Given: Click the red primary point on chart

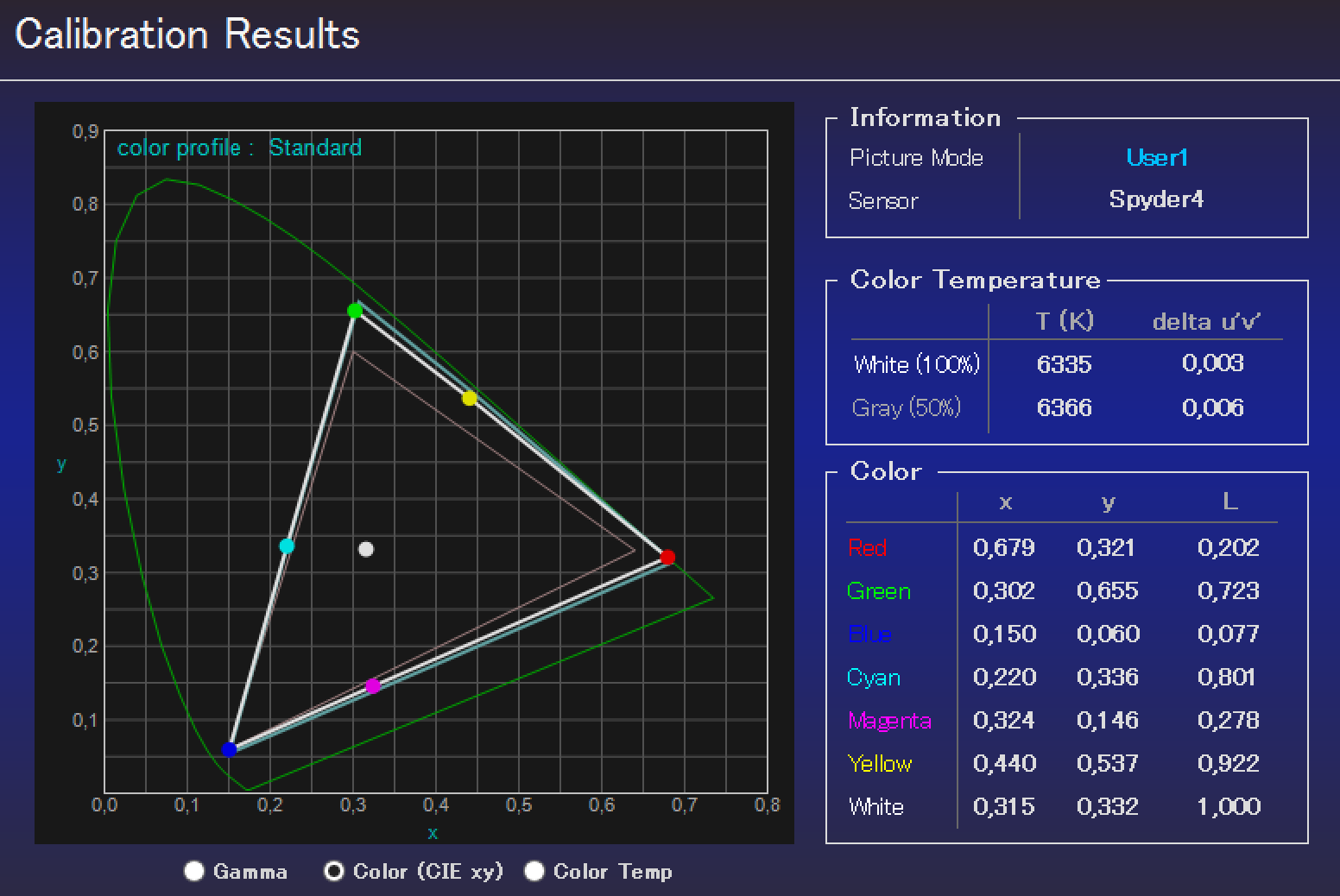Looking at the screenshot, I should 667,557.
